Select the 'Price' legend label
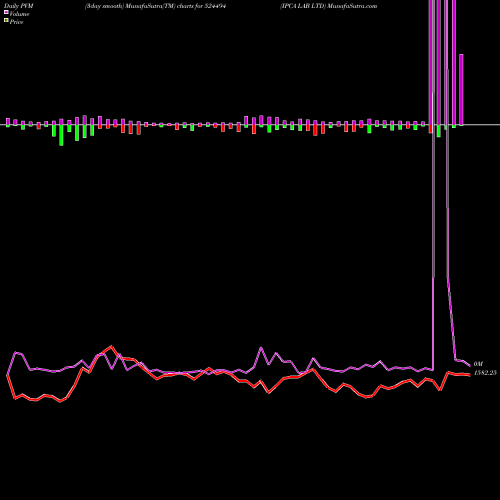The width and height of the screenshot is (500, 500). pyautogui.click(x=16, y=22)
